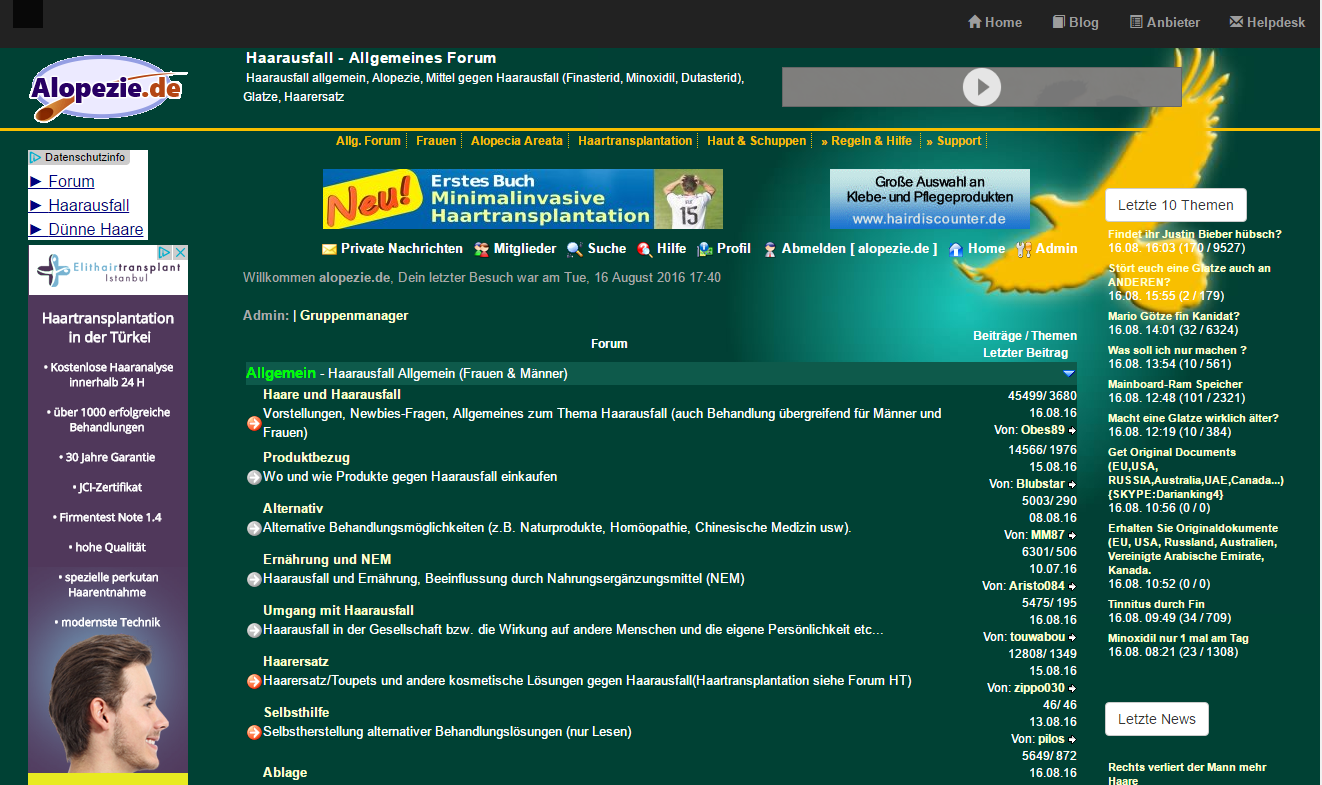Viewport: 1322px width, 785px height.
Task: Click the Admin tools icon
Action: (x=1023, y=249)
